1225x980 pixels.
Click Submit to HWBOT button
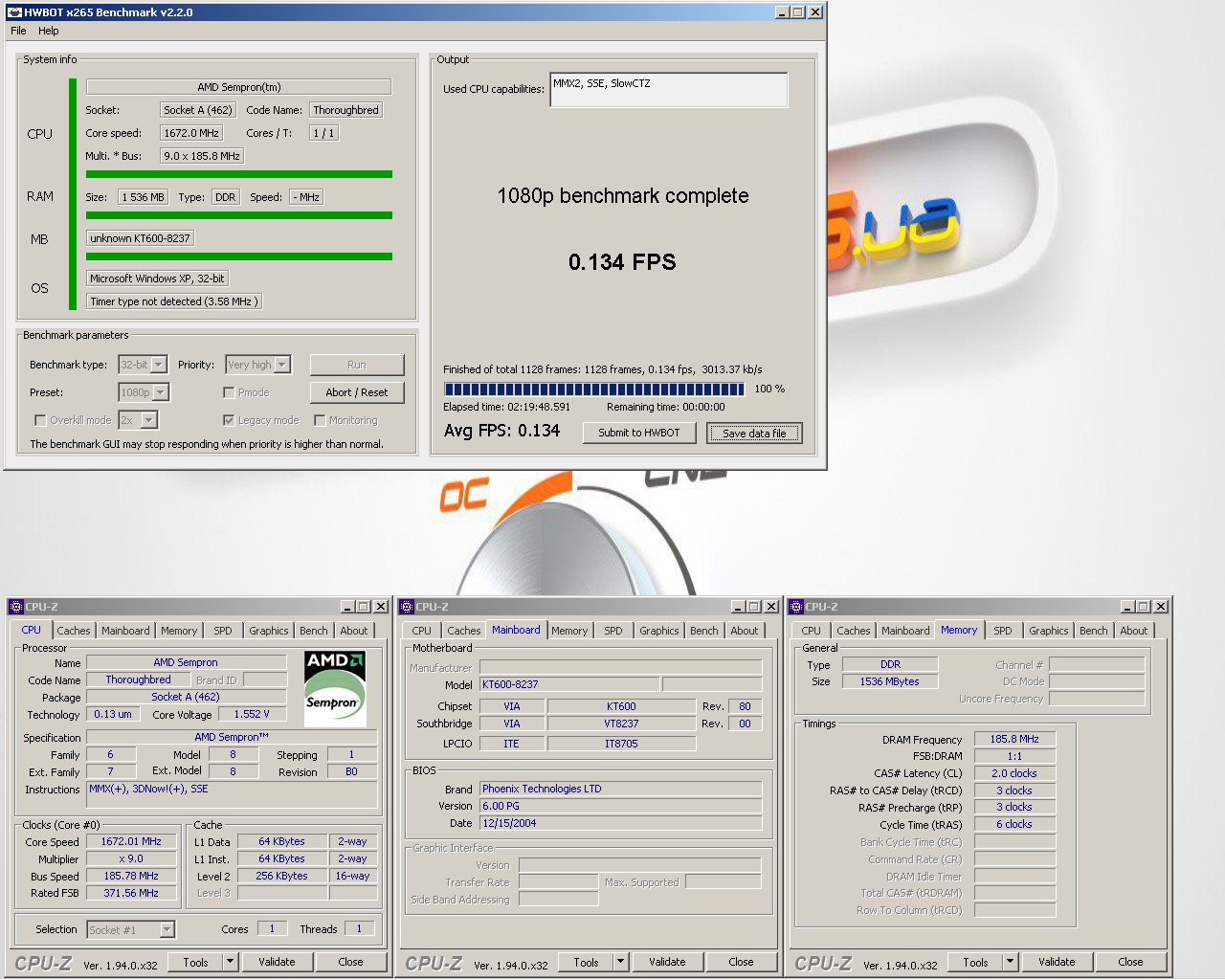(x=639, y=433)
